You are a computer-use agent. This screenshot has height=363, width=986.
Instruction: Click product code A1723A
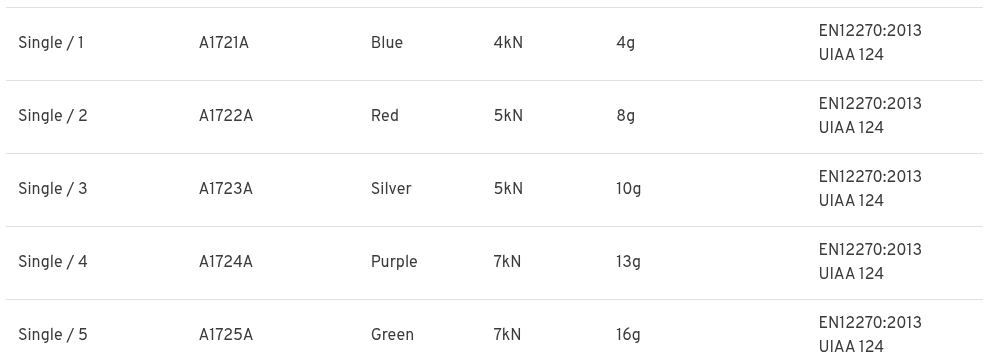(226, 189)
